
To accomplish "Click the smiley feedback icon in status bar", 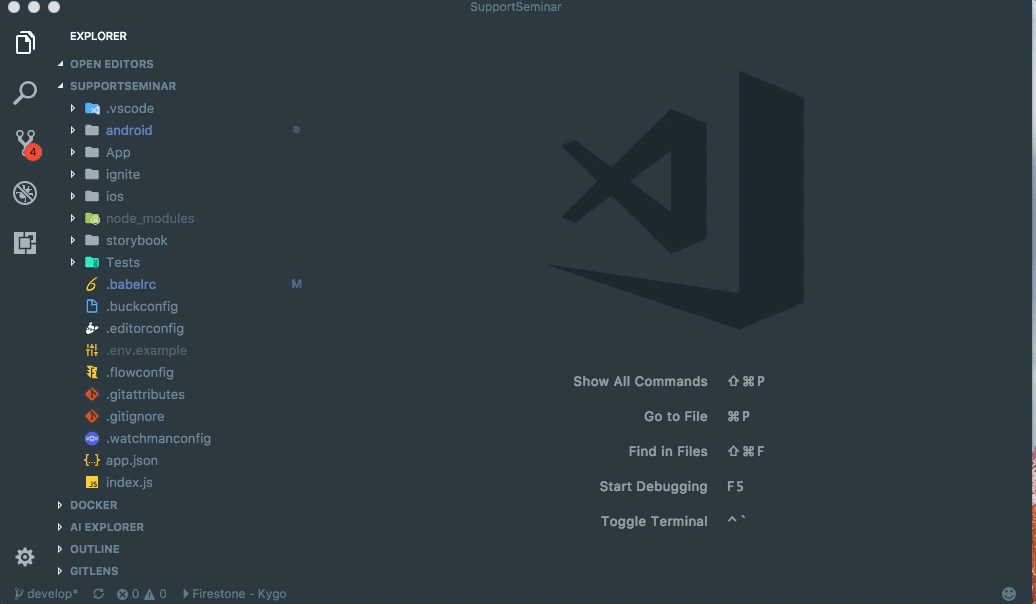I will coord(1008,593).
